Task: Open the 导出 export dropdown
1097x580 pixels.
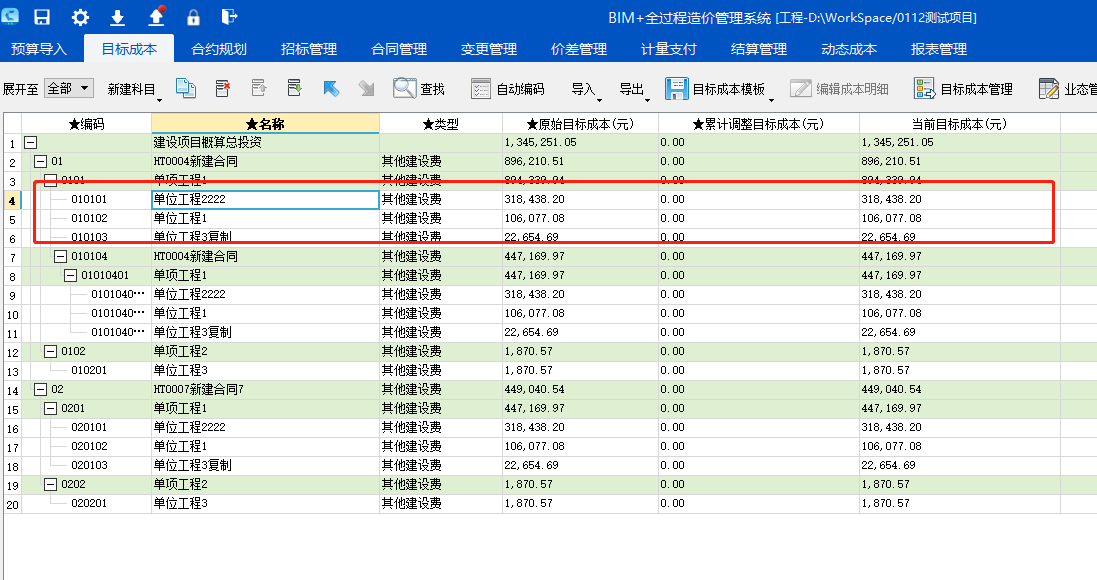Action: tap(634, 90)
